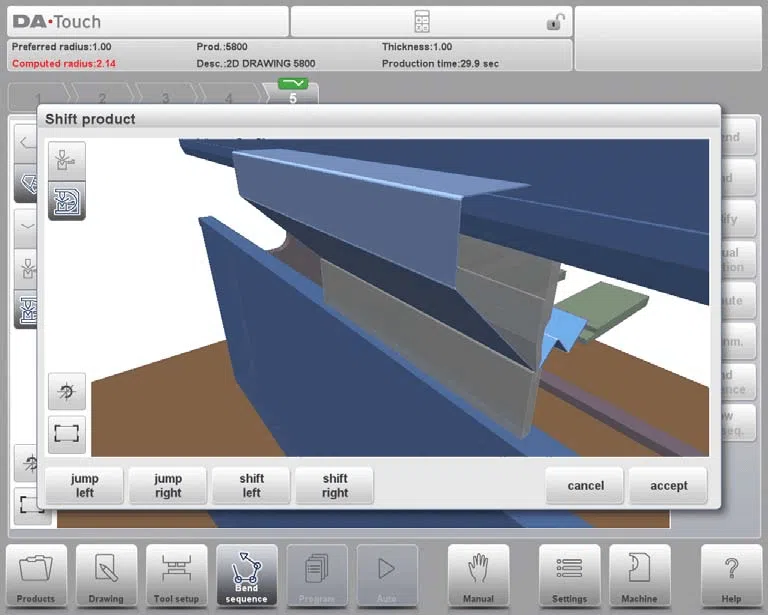Click jump right button

pos(168,485)
